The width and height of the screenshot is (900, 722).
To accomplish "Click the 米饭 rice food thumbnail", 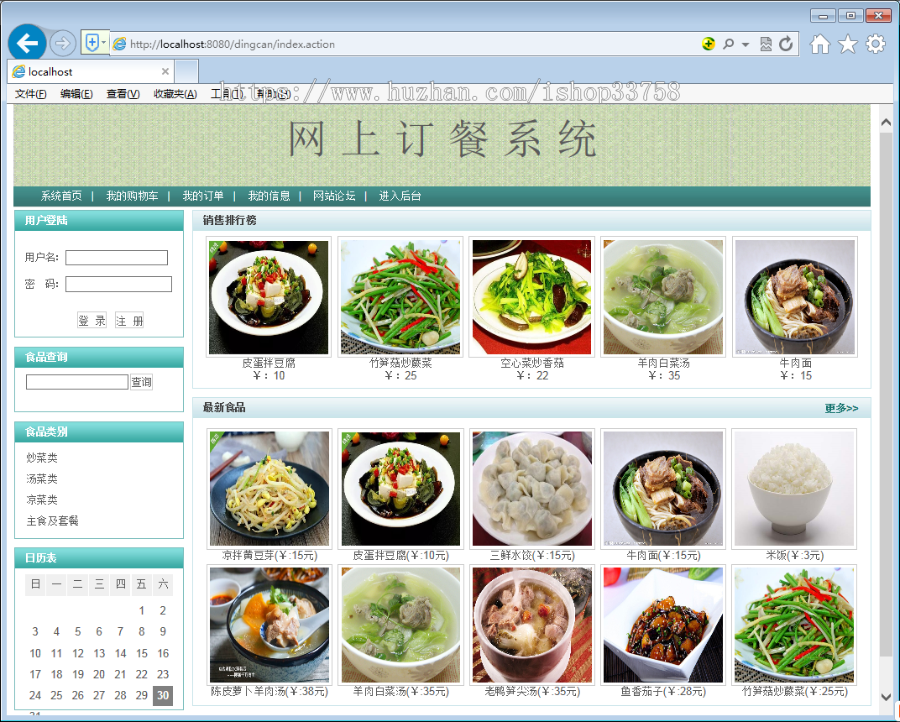I will (x=793, y=488).
